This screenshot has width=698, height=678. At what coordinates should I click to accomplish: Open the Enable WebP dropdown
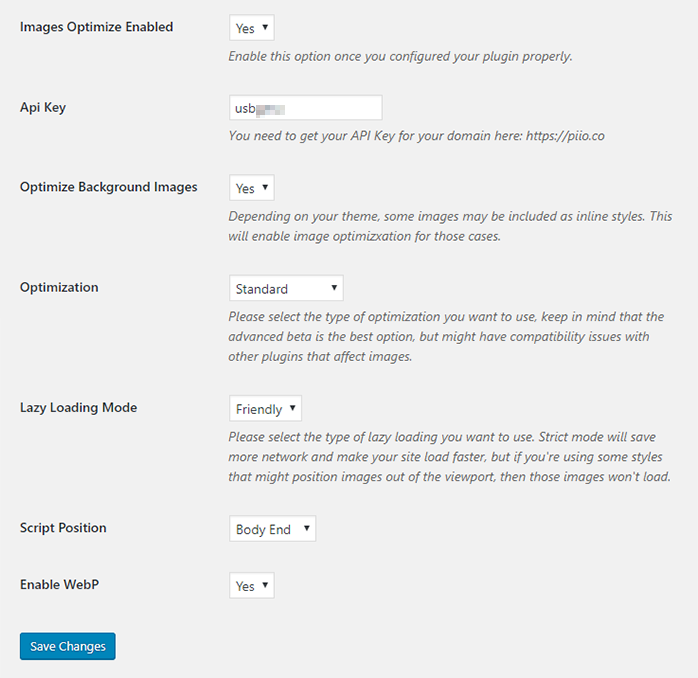tap(252, 585)
